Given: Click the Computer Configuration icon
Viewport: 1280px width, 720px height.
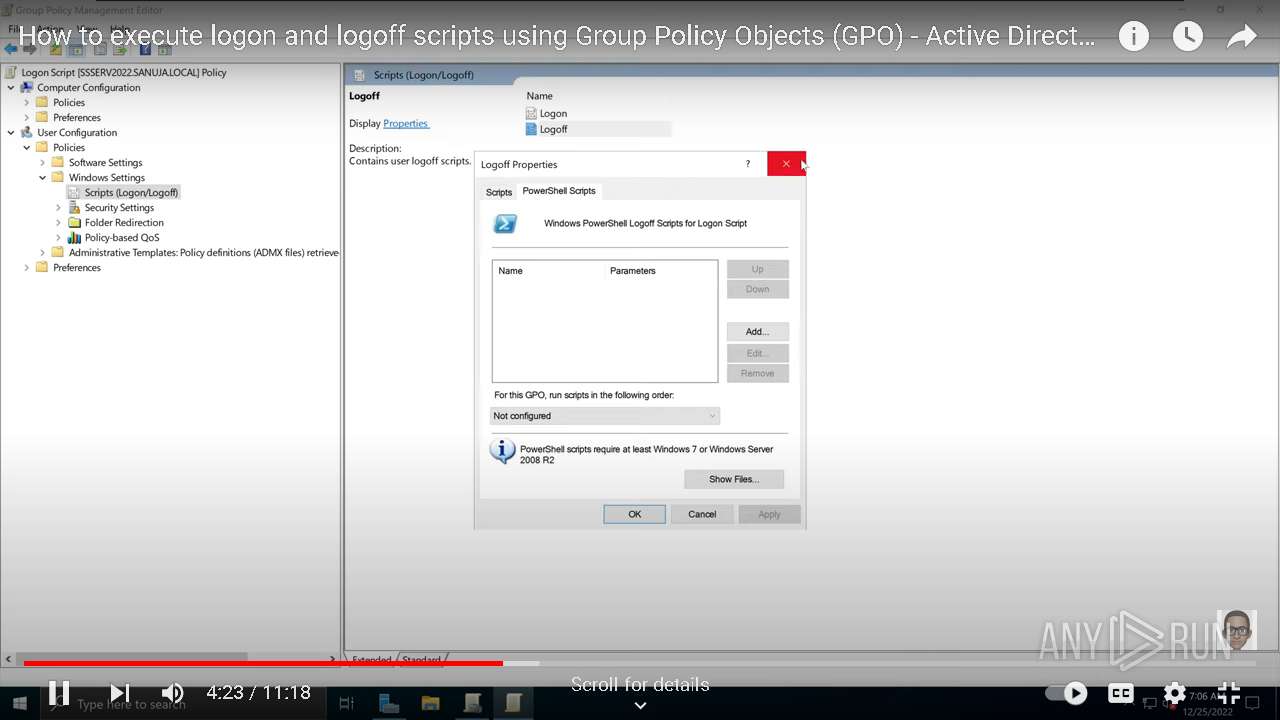Looking at the screenshot, I should pyautogui.click(x=27, y=87).
